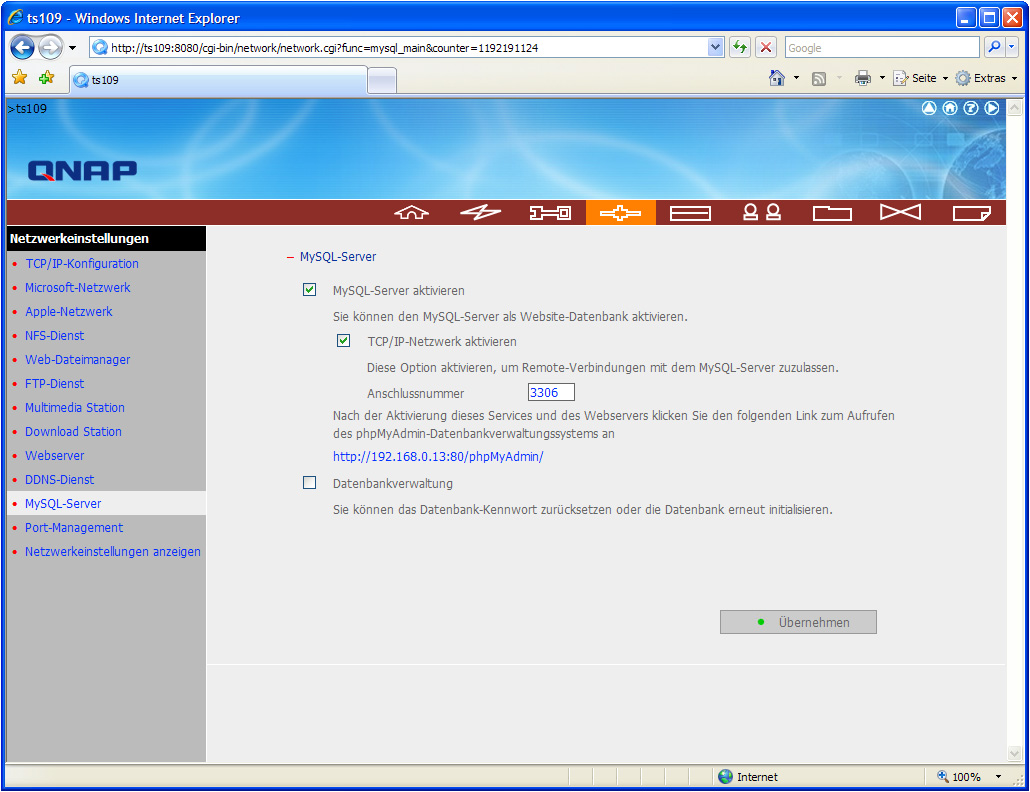Click the 'Übernehmen' apply button
Image resolution: width=1030 pixels, height=792 pixels.
tap(798, 622)
